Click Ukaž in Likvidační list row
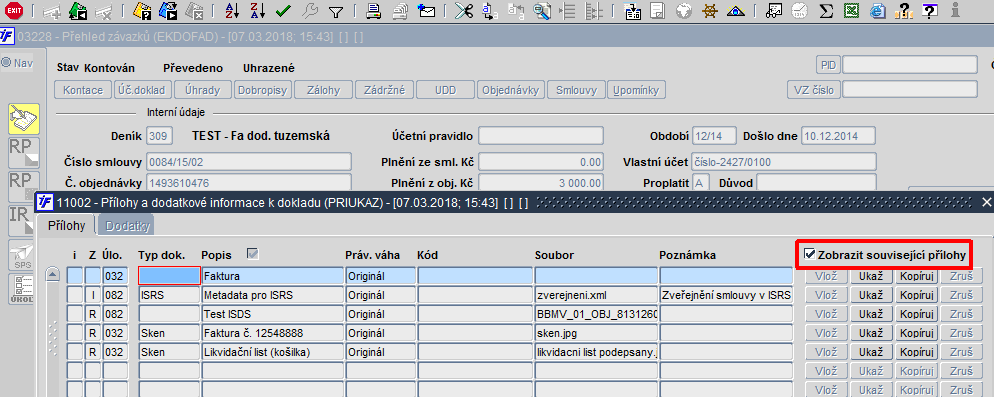This screenshot has width=994, height=397. point(871,352)
